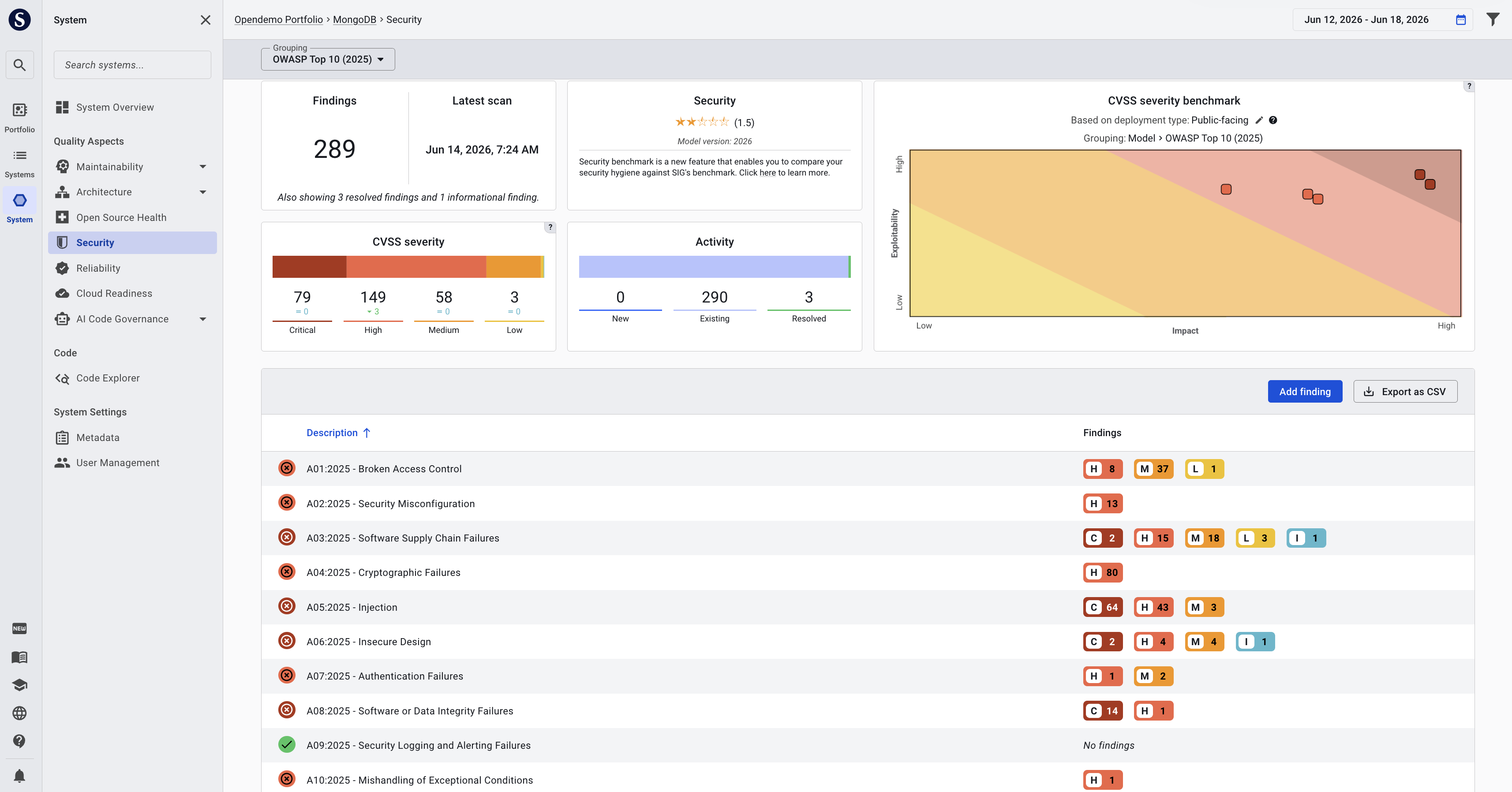Expand the Architecture submenu arrow
Viewport: 1512px width, 792px height.
coord(202,192)
